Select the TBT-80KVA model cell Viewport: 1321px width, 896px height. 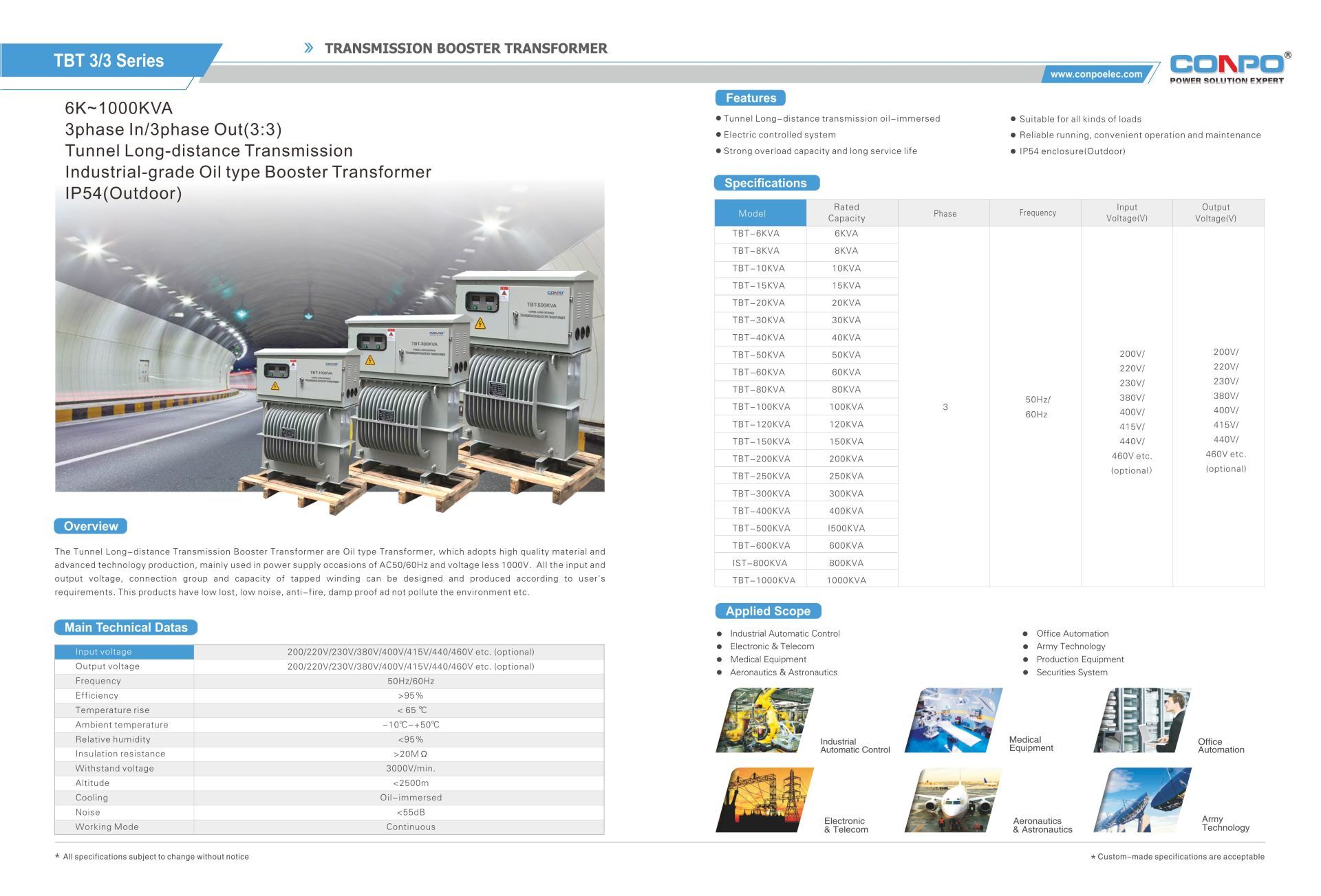[760, 389]
